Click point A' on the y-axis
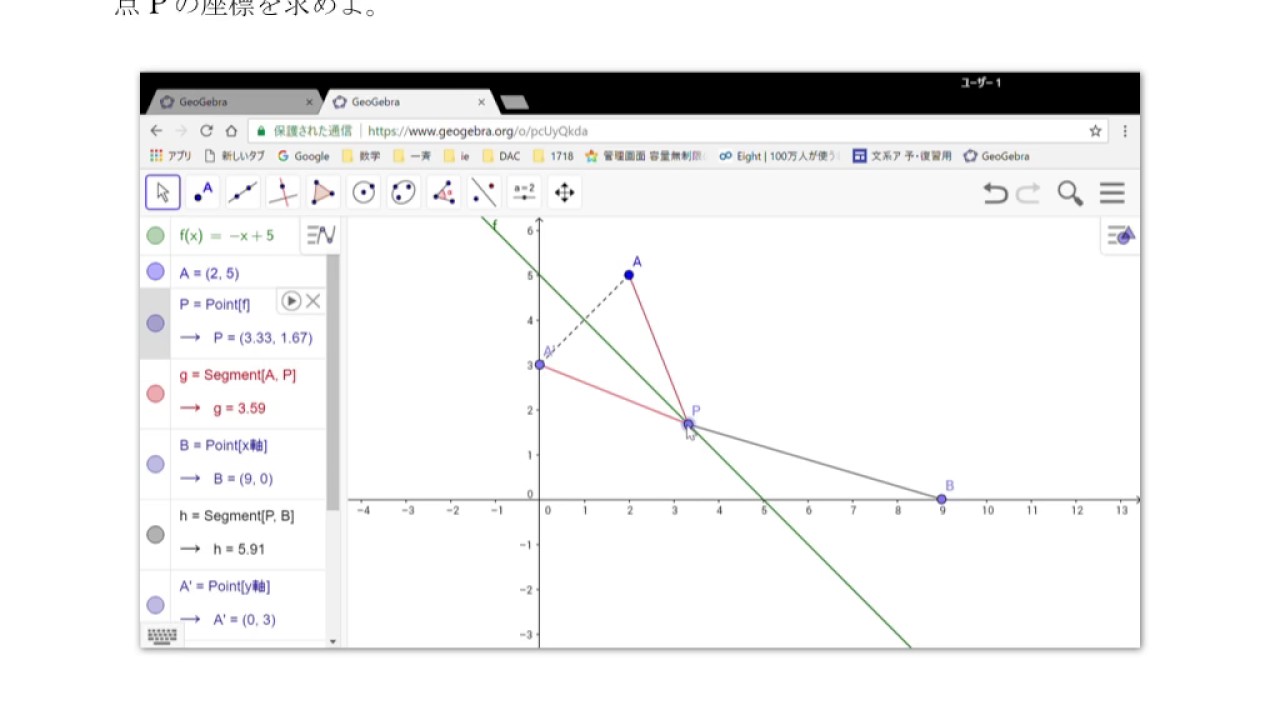Viewport: 1280px width, 720px height. click(x=540, y=364)
